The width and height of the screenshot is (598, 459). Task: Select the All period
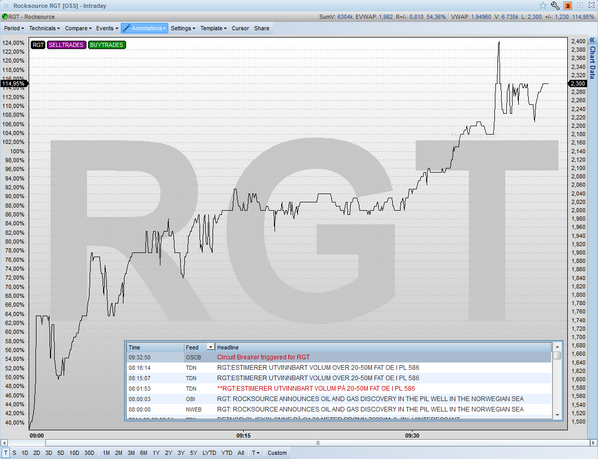pos(240,453)
